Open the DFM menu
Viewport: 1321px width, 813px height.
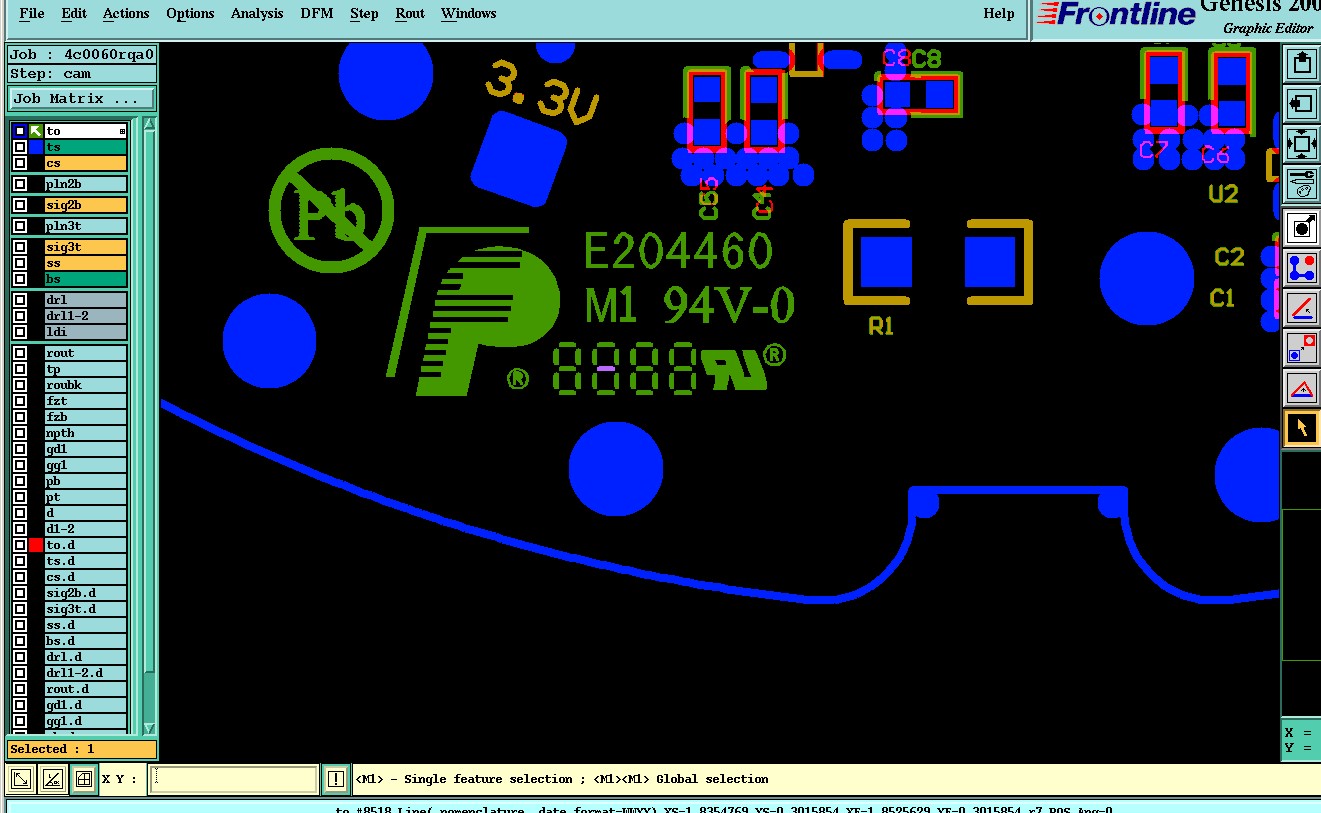click(x=319, y=14)
